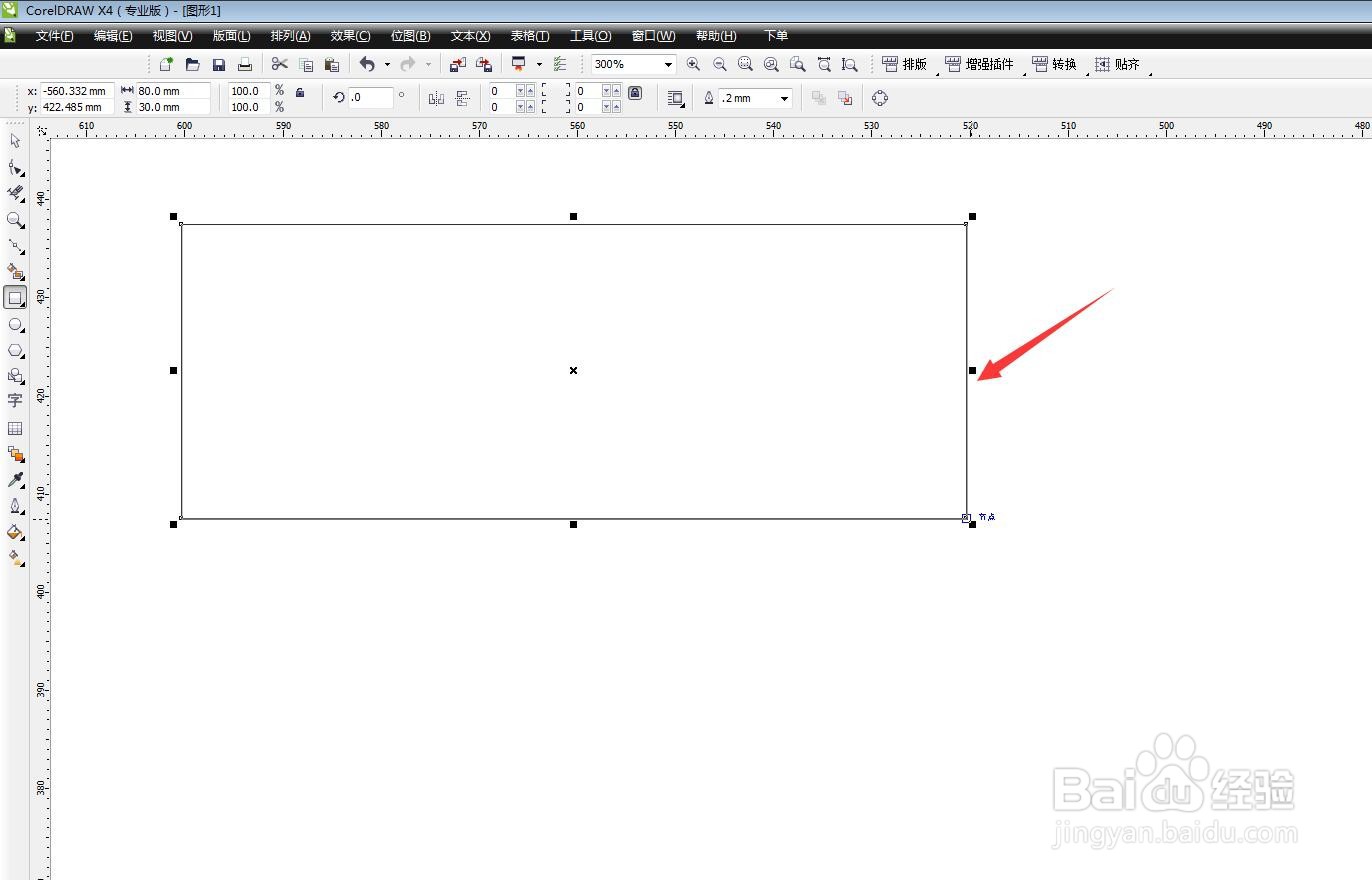Select the Fill bucket tool
The width and height of the screenshot is (1372, 880).
pos(15,532)
